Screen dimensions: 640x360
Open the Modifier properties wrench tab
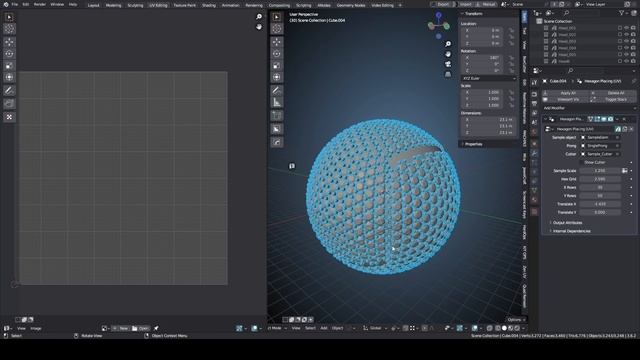point(534,153)
